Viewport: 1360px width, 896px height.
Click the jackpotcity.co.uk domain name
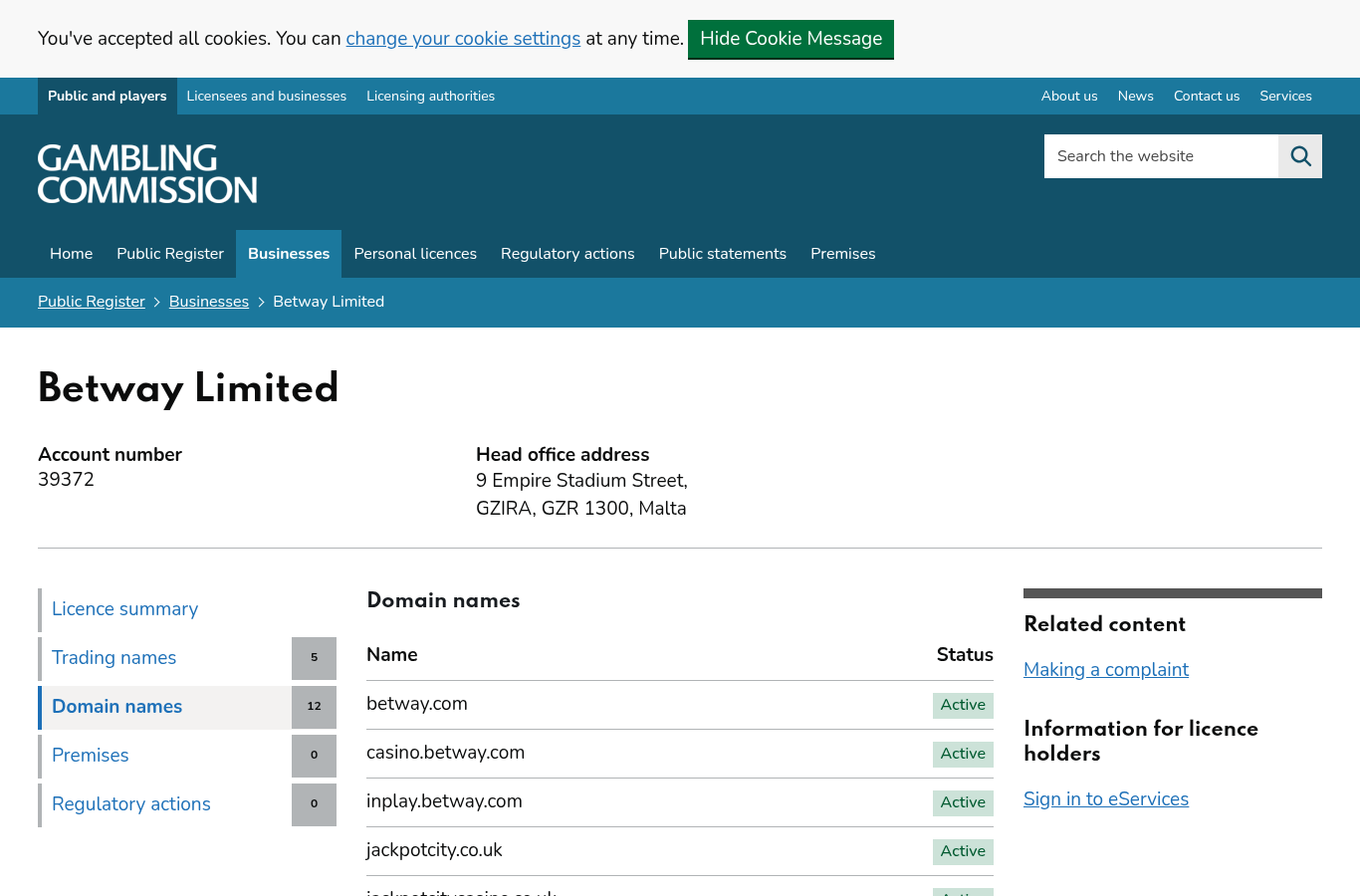point(434,850)
